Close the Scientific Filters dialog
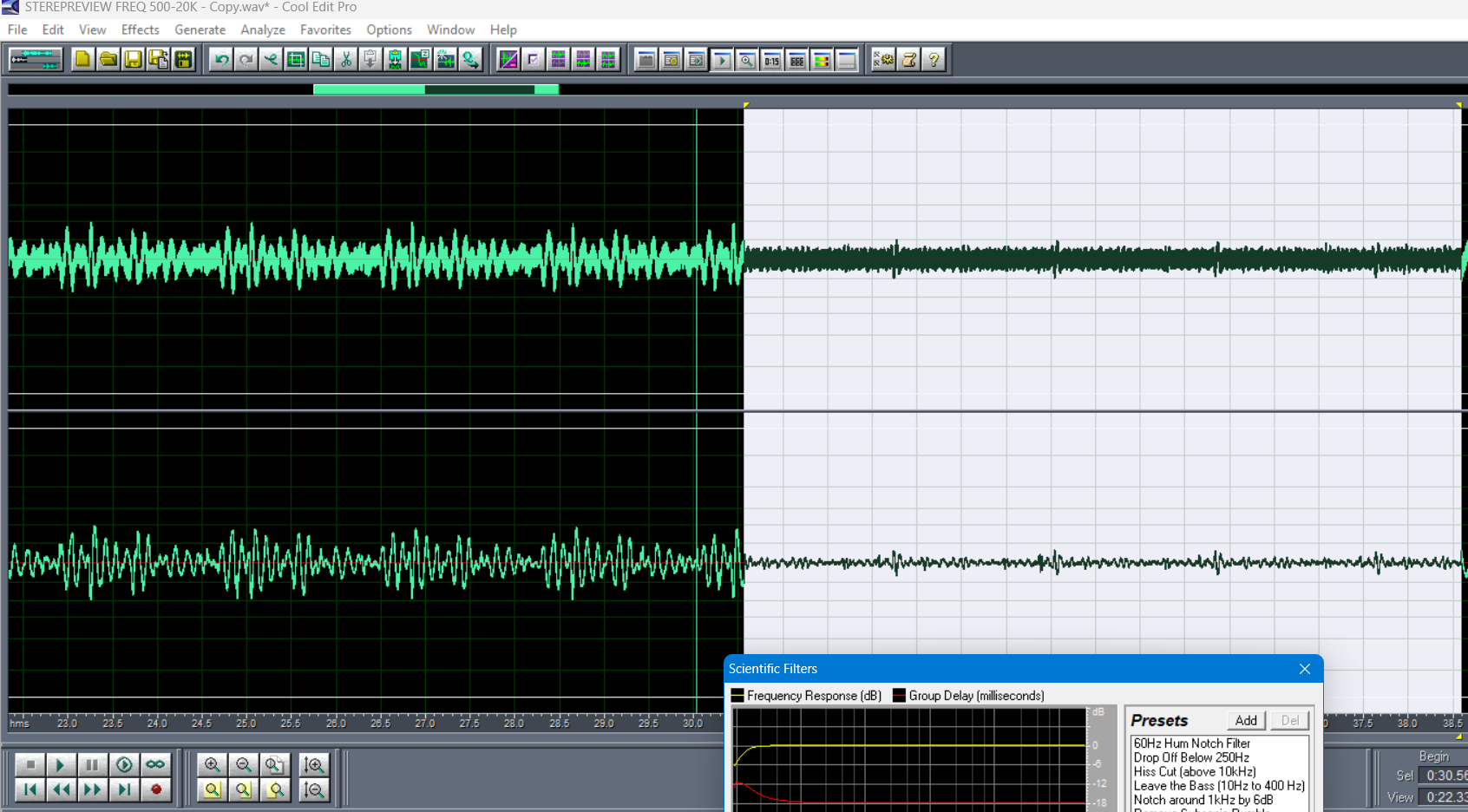1468x812 pixels. [x=1304, y=669]
